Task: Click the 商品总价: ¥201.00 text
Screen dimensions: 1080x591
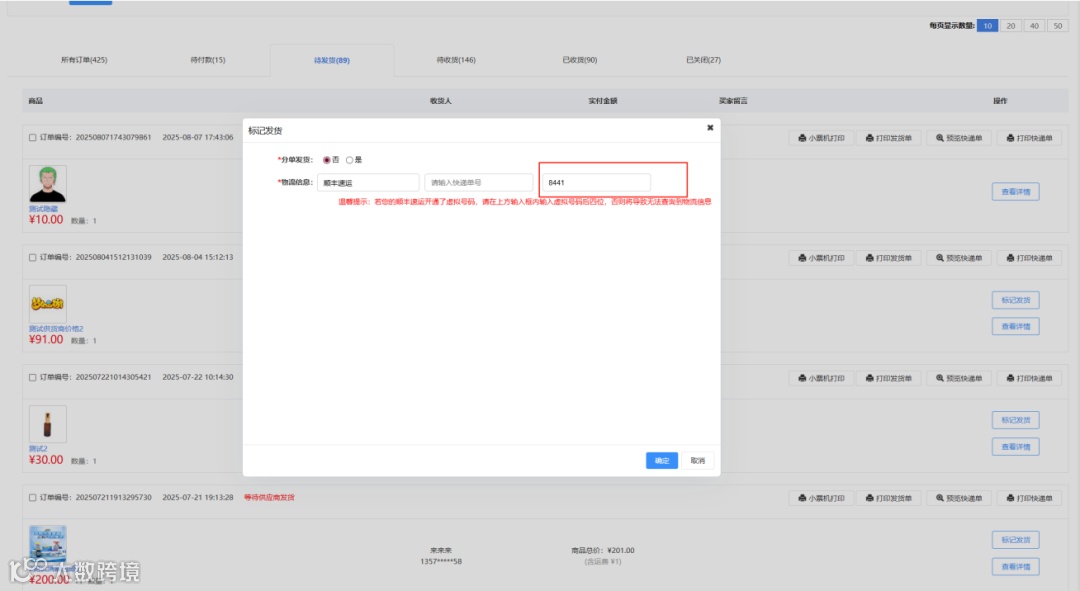Action: click(603, 550)
